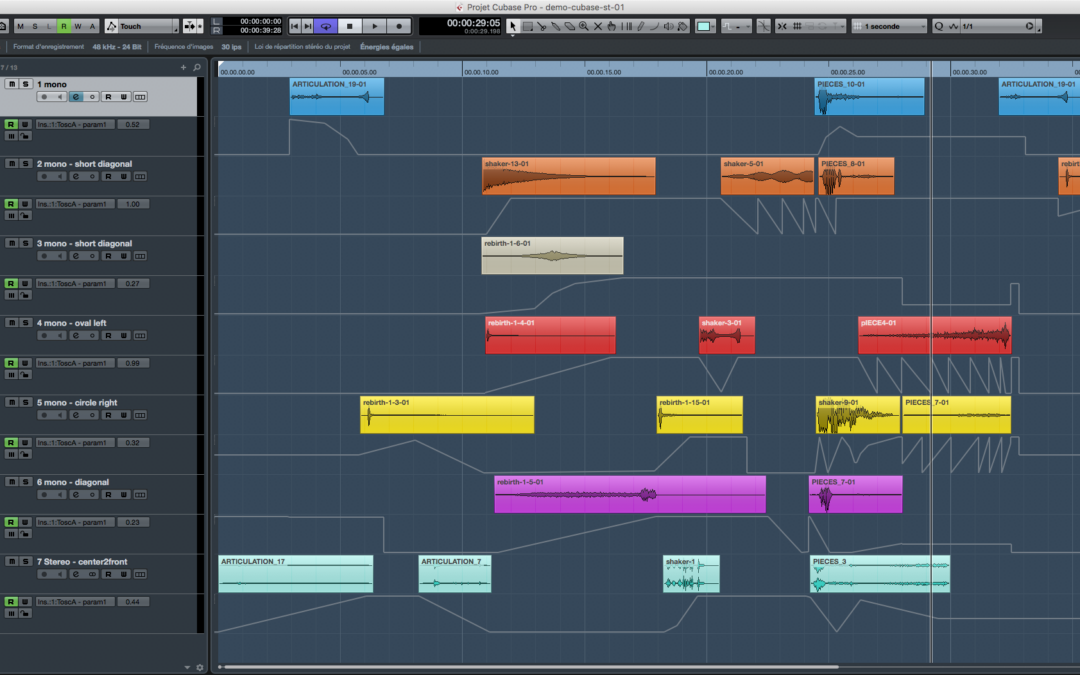
Task: Select the Range Selection tool
Action: click(x=527, y=26)
